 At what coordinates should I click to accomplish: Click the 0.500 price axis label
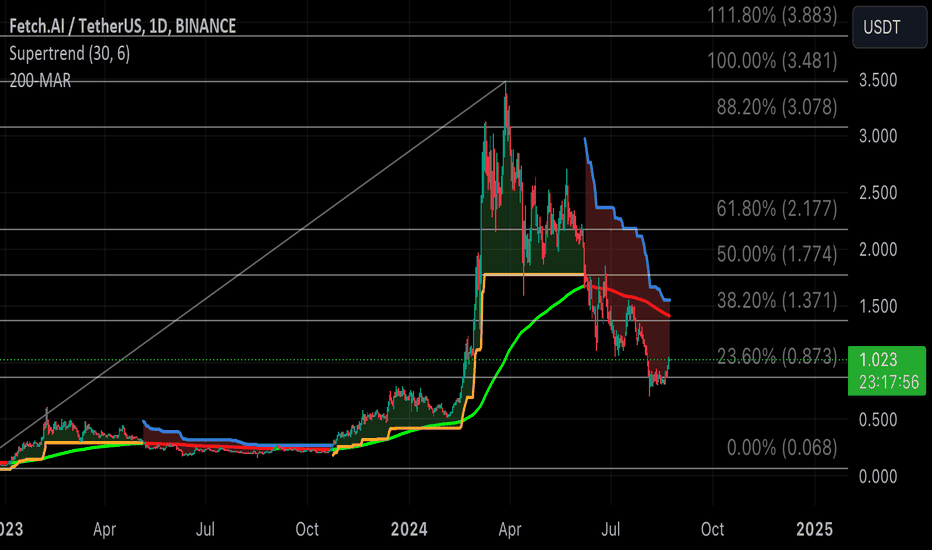pyautogui.click(x=878, y=420)
